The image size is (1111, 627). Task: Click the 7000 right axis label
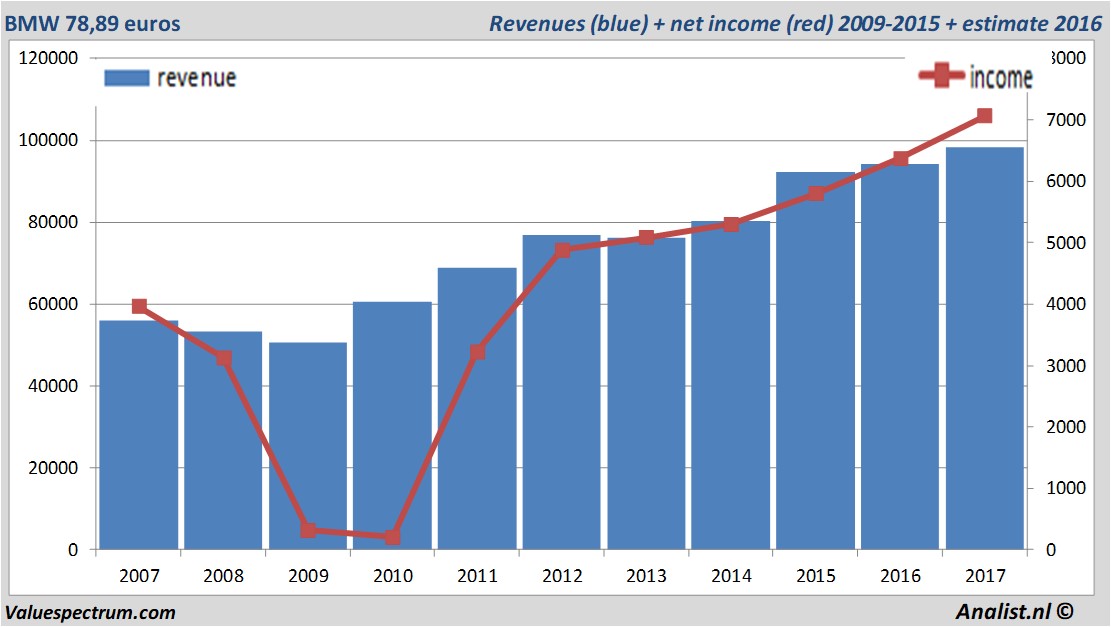point(1066,120)
